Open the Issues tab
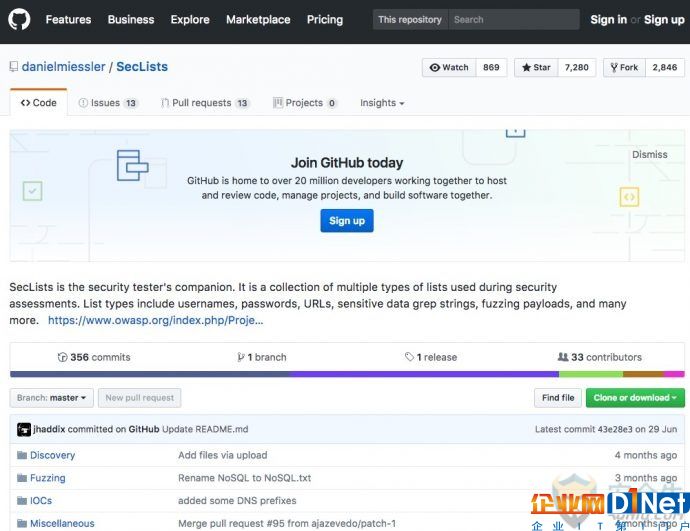Image resolution: width=690 pixels, height=531 pixels. [108, 103]
